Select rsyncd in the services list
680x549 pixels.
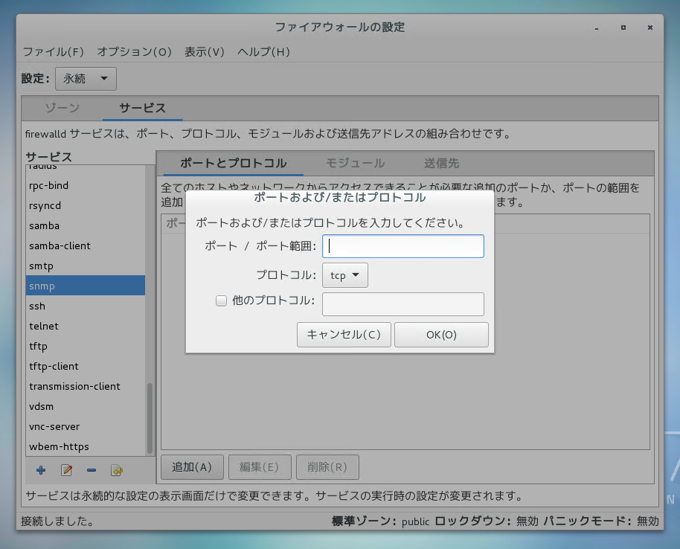click(x=85, y=206)
